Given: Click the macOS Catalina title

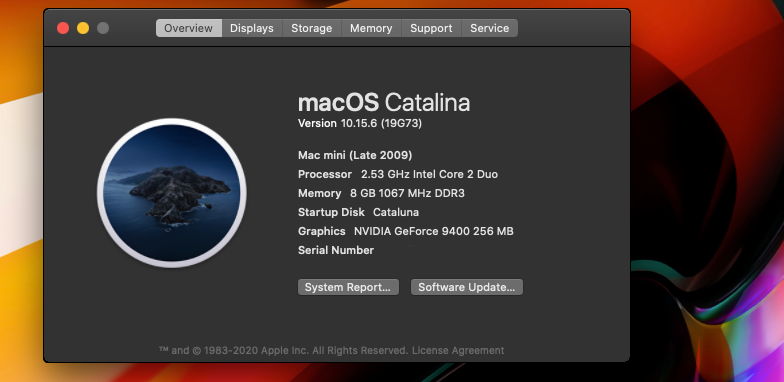Looking at the screenshot, I should pyautogui.click(x=384, y=102).
